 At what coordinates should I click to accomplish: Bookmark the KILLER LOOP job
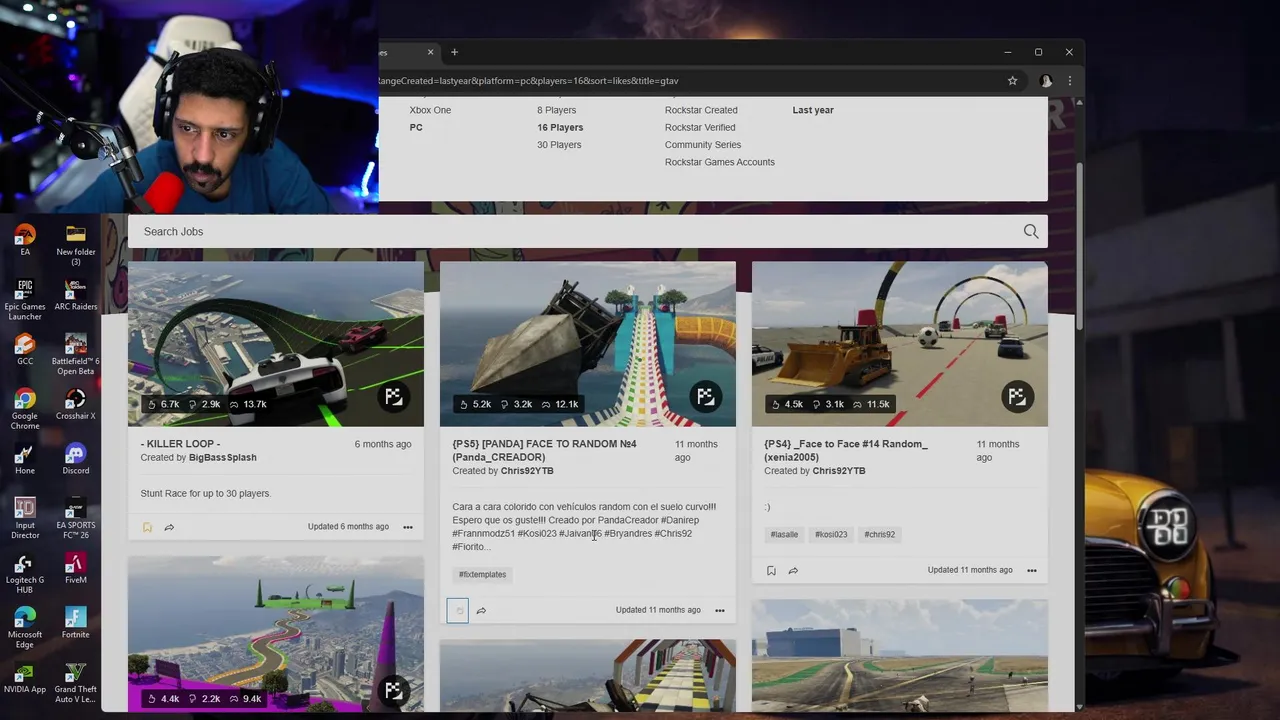point(147,527)
